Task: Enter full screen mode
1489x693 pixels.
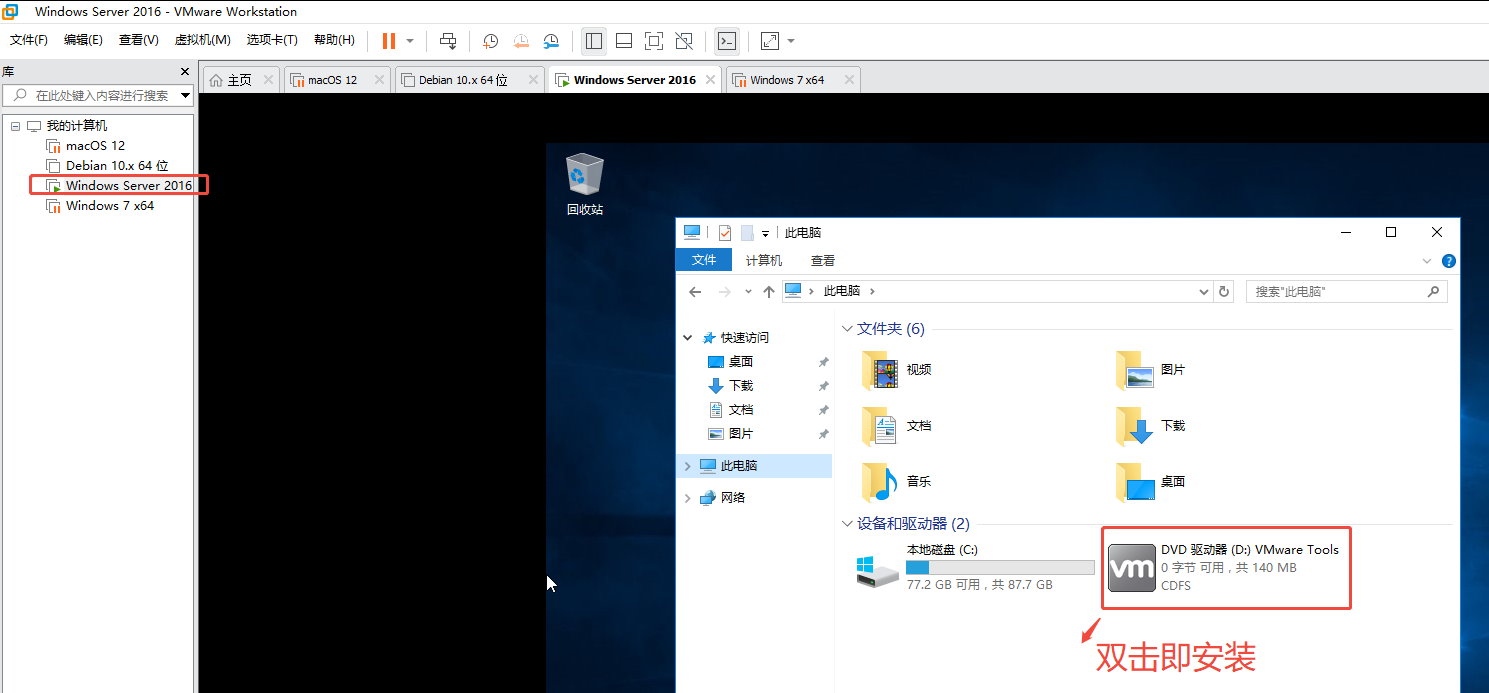Action: pos(654,41)
